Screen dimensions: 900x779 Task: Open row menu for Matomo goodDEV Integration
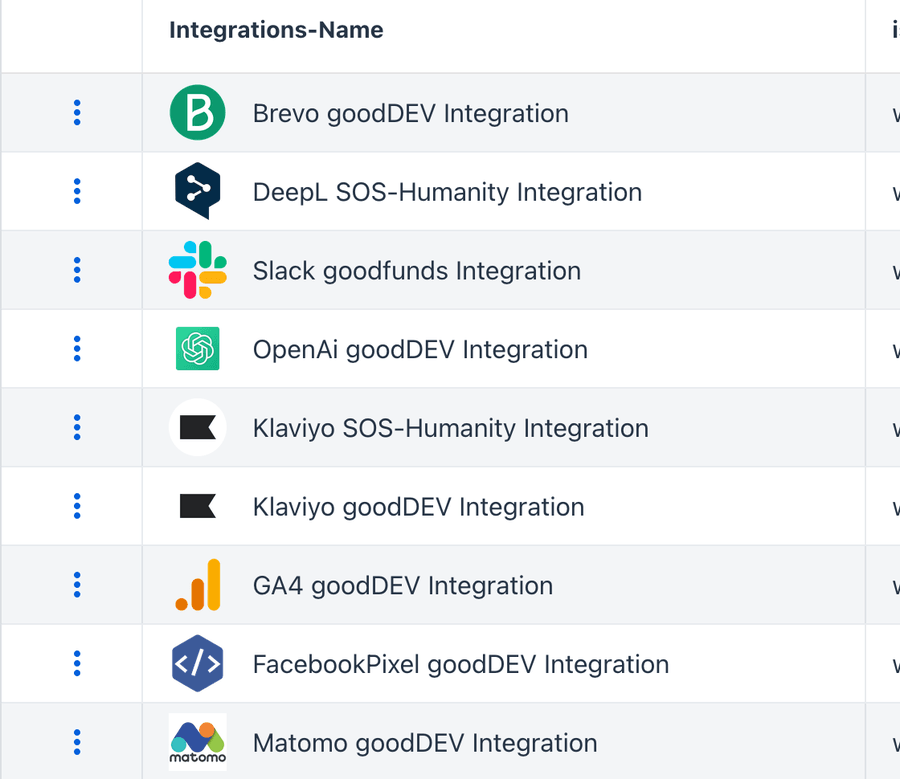77,742
